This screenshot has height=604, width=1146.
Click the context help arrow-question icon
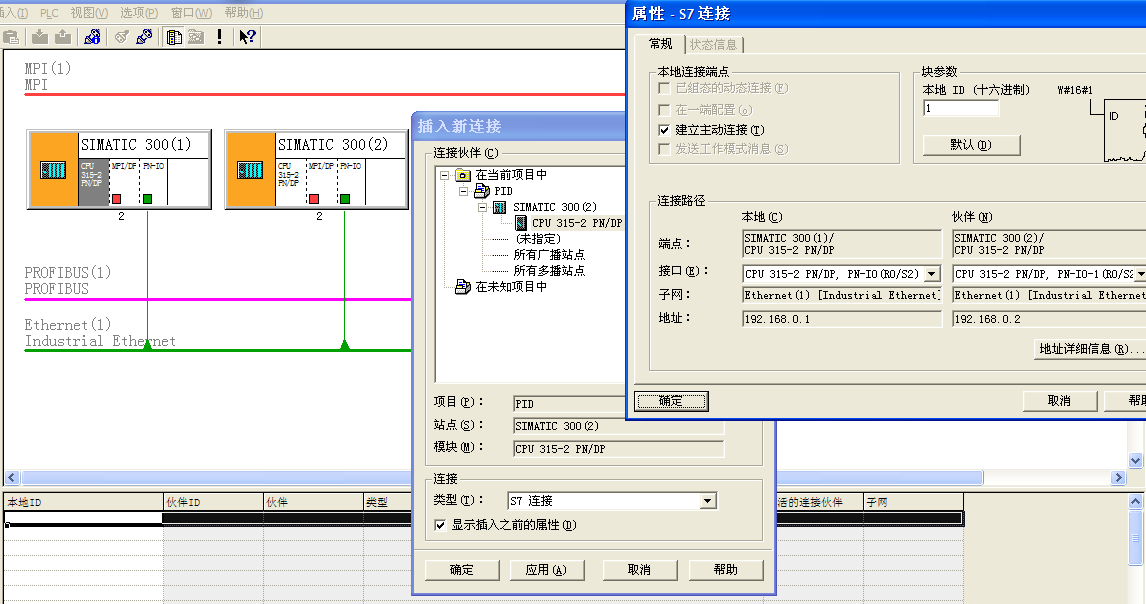click(x=247, y=37)
